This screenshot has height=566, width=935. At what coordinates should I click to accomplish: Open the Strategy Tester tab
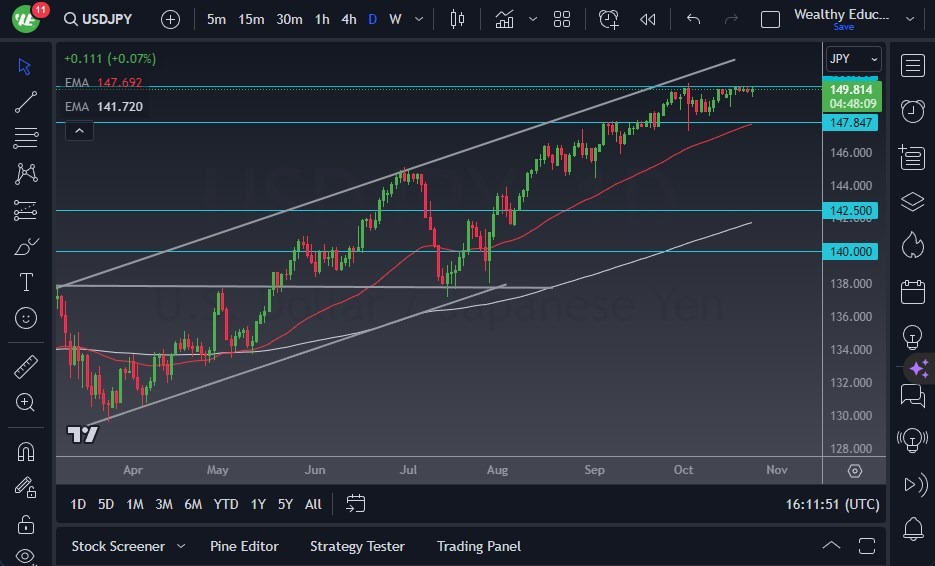[x=357, y=546]
